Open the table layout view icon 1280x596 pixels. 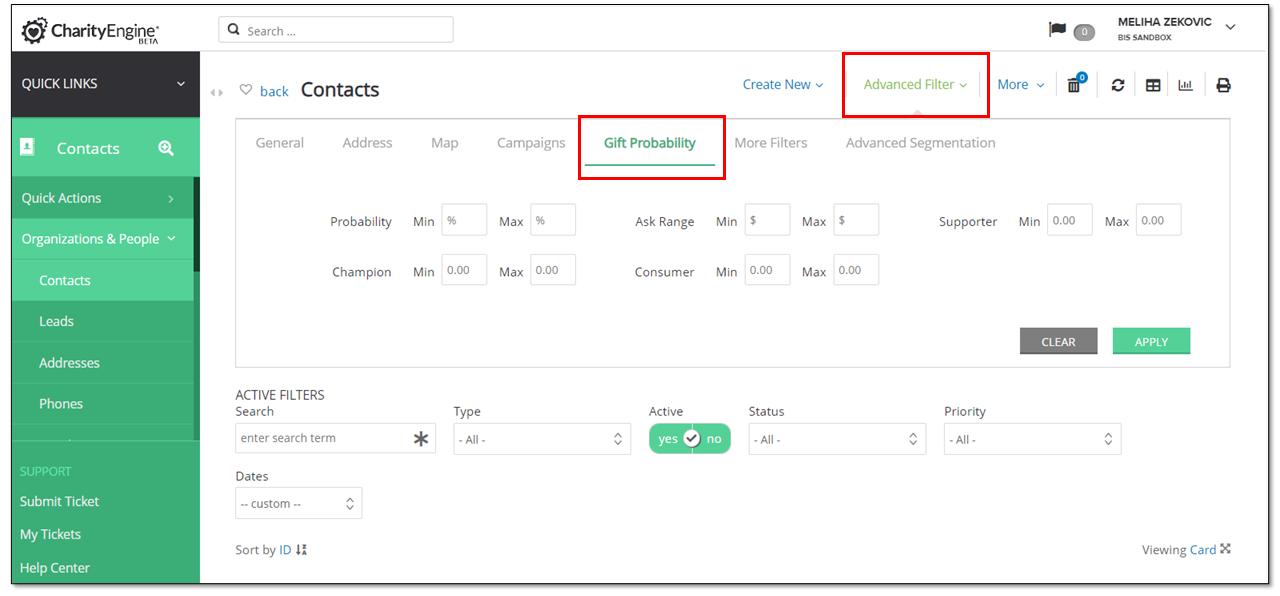[1153, 85]
